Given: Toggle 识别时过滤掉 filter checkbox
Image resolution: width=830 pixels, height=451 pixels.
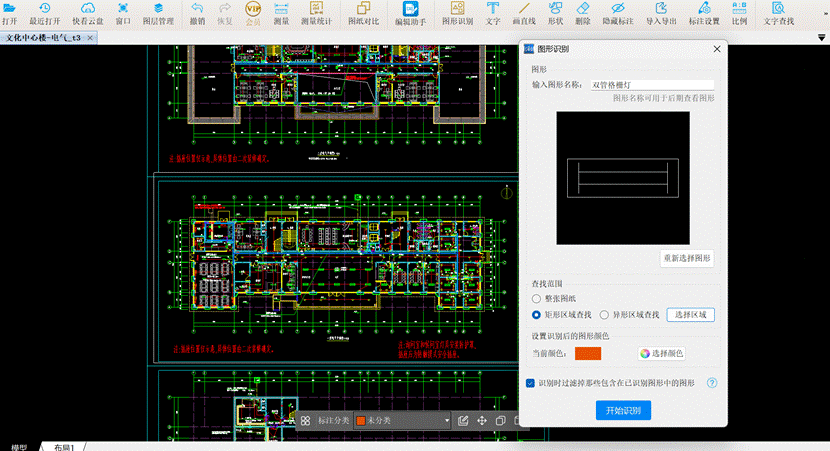Looking at the screenshot, I should (530, 383).
